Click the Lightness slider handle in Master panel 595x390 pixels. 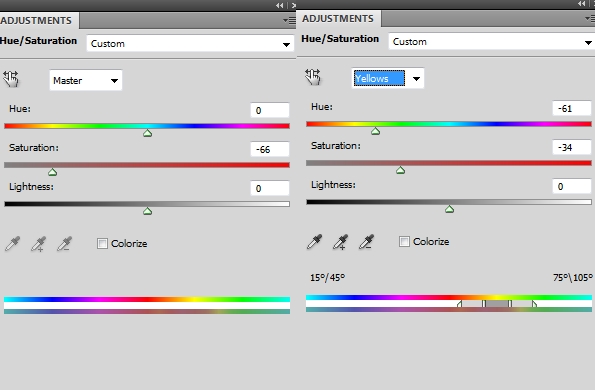click(148, 211)
